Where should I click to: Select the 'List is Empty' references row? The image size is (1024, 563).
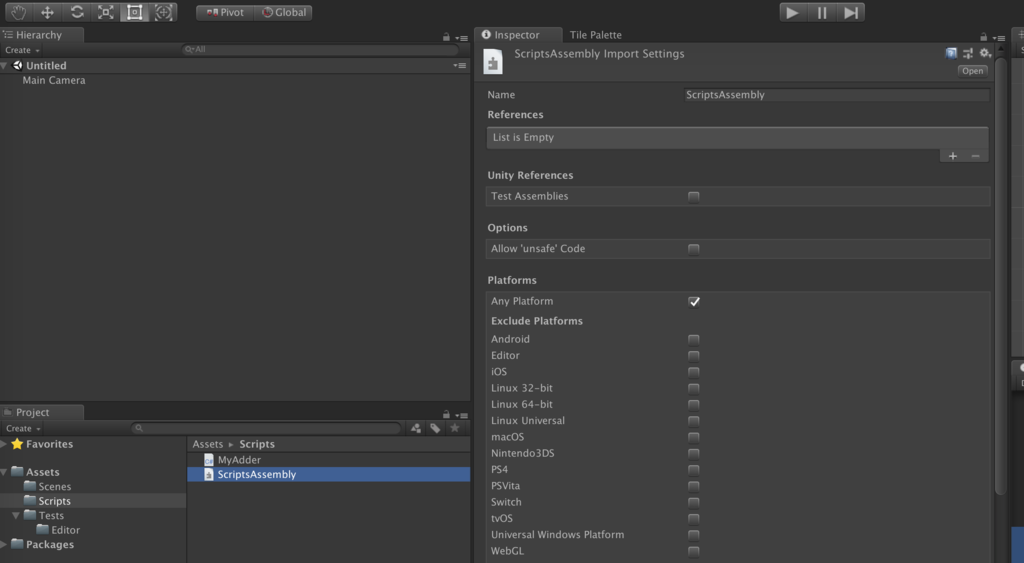[x=737, y=137]
